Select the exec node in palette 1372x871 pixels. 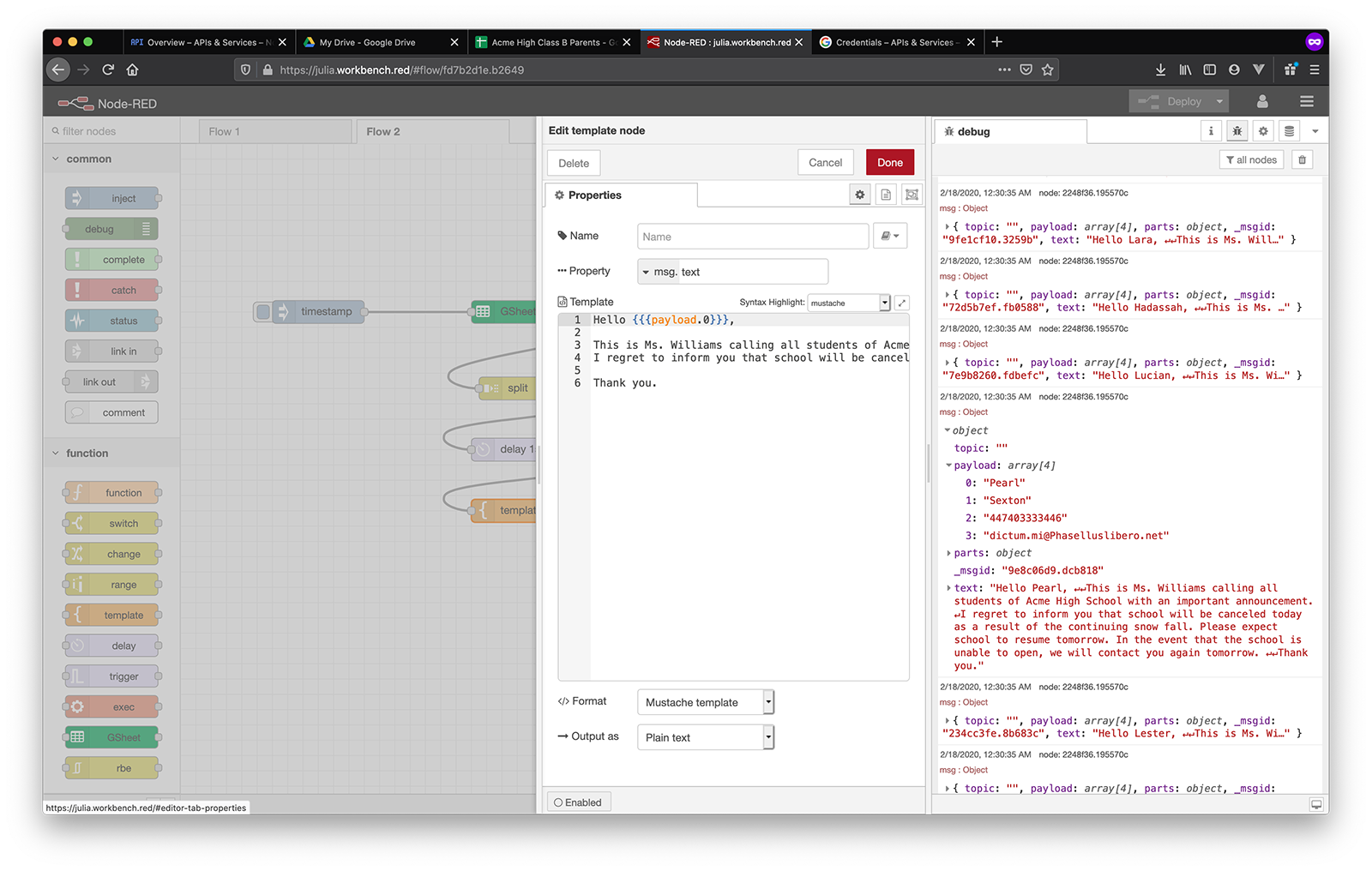tap(112, 707)
